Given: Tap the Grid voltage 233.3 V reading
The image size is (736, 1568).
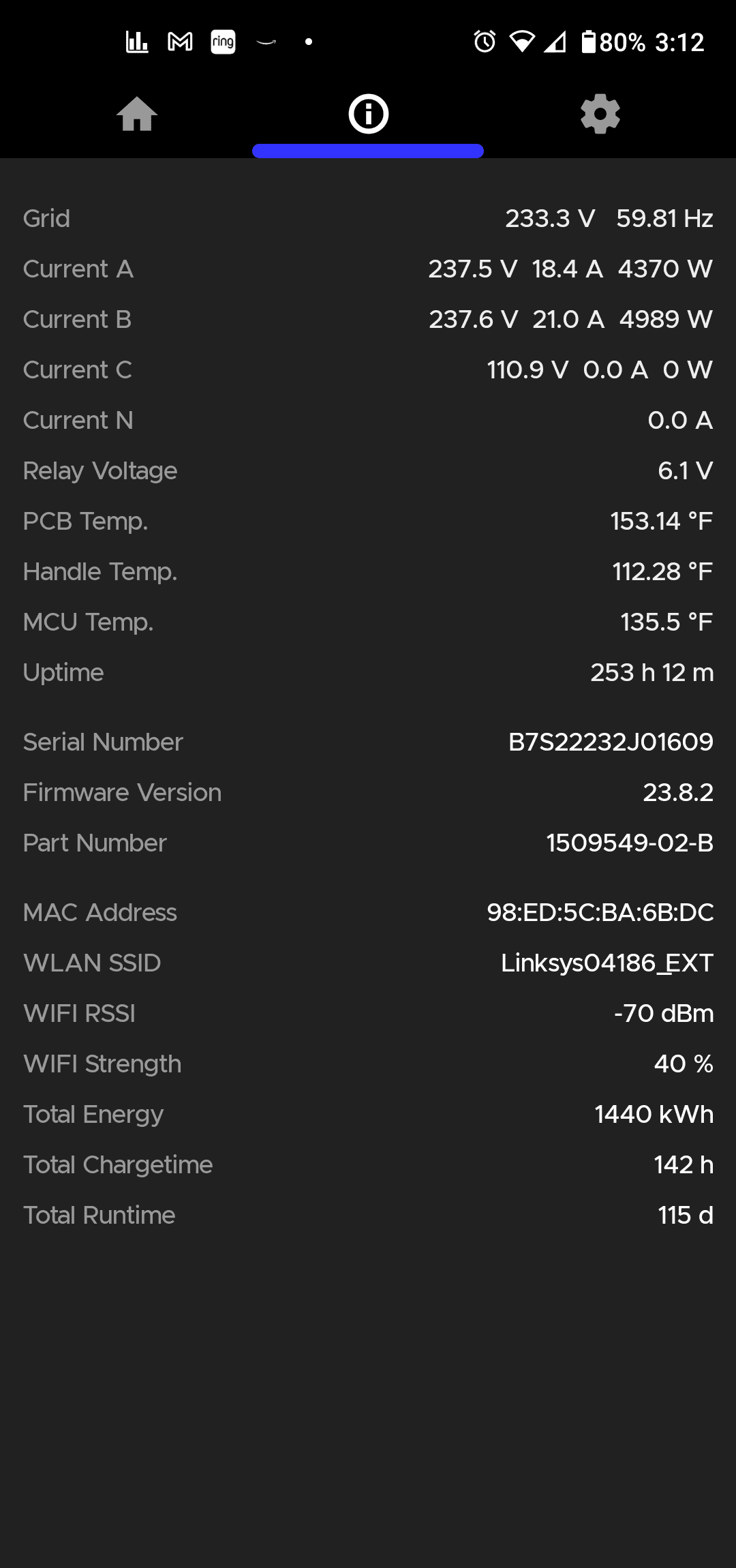Looking at the screenshot, I should (x=550, y=218).
